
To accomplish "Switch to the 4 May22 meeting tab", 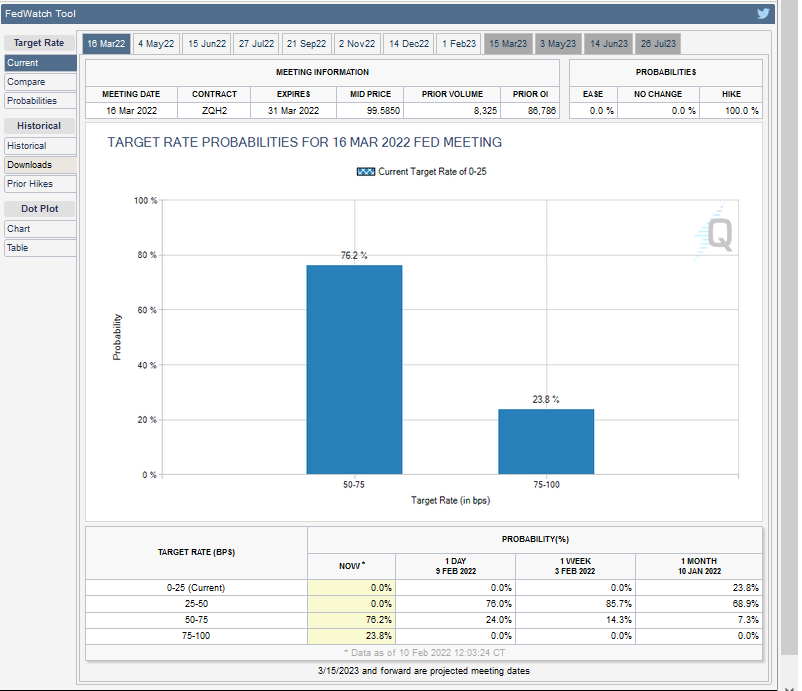I will (x=156, y=43).
